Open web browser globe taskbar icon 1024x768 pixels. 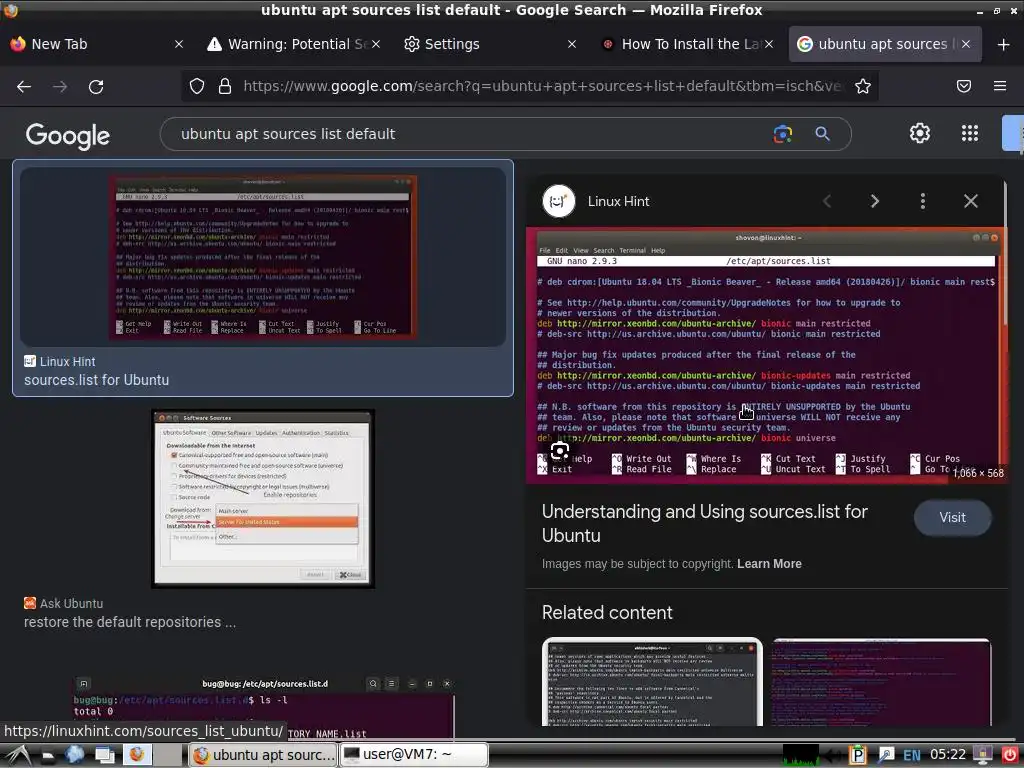(74, 755)
